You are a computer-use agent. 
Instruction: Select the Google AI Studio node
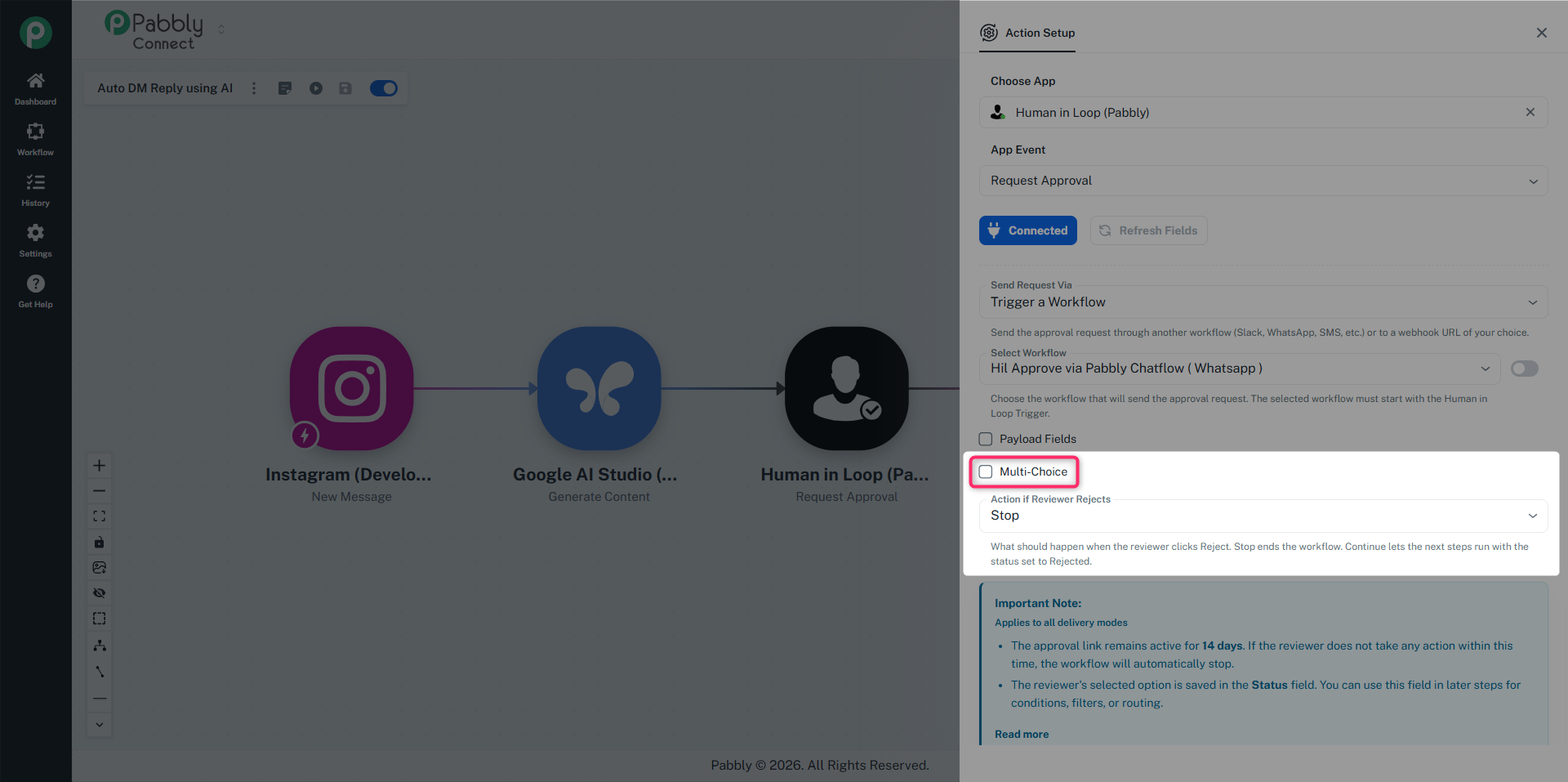599,389
